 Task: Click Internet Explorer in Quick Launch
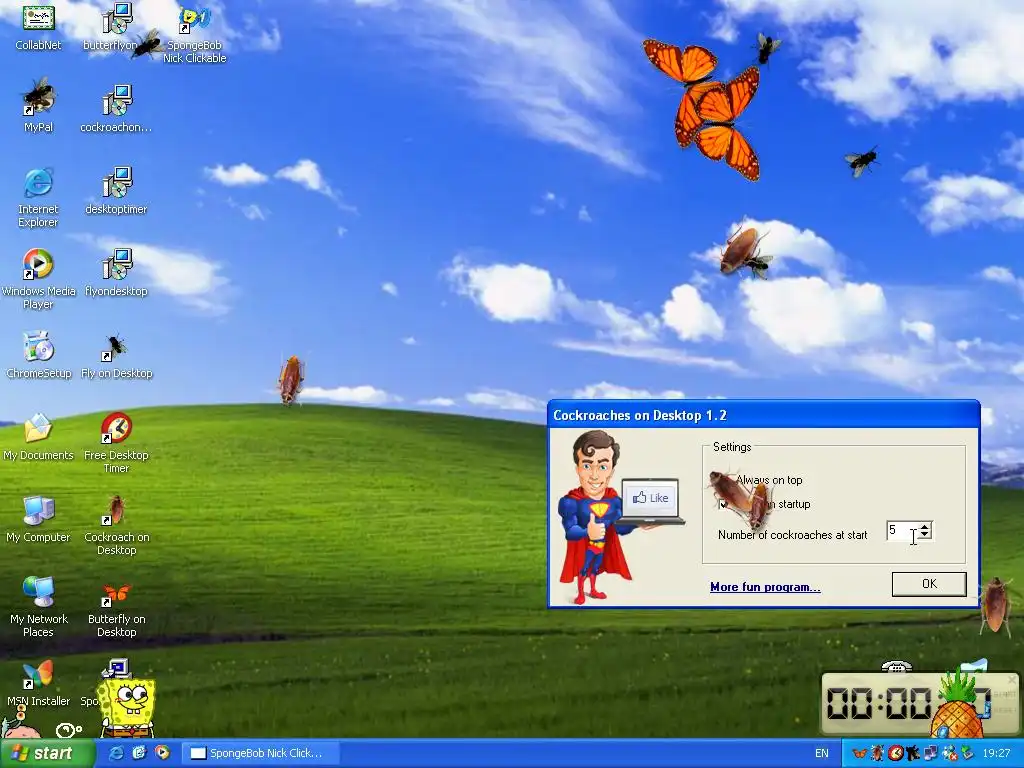116,753
